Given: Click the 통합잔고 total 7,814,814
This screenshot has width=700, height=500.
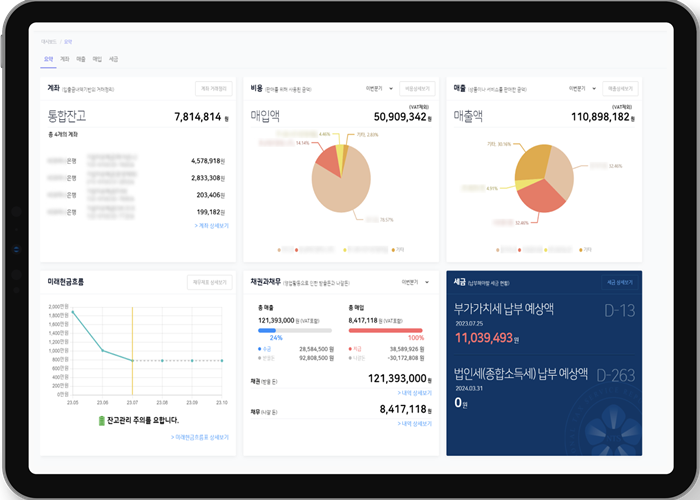Looking at the screenshot, I should click(x=198, y=117).
